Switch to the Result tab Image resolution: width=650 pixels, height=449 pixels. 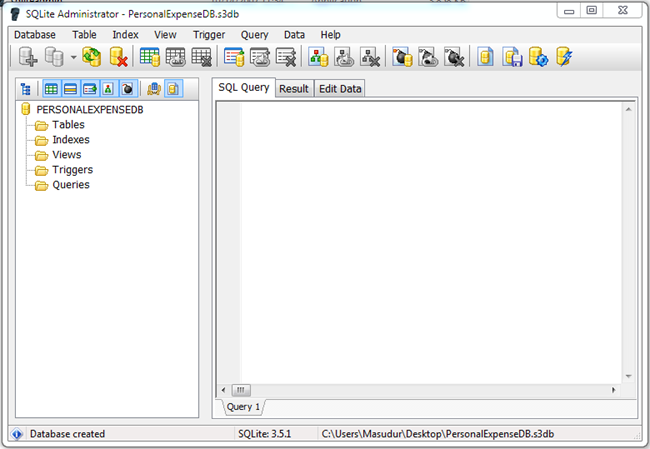294,89
